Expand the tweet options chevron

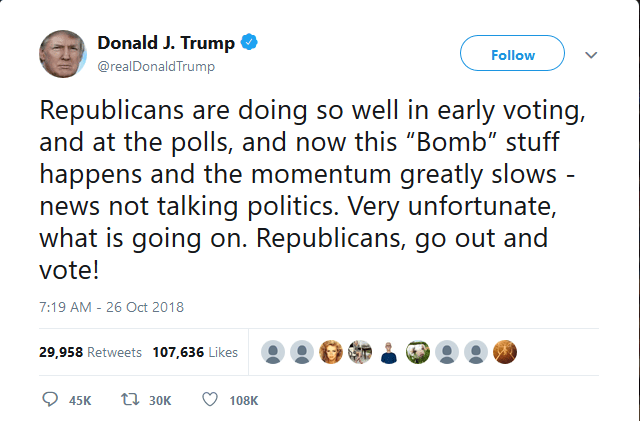pyautogui.click(x=590, y=55)
